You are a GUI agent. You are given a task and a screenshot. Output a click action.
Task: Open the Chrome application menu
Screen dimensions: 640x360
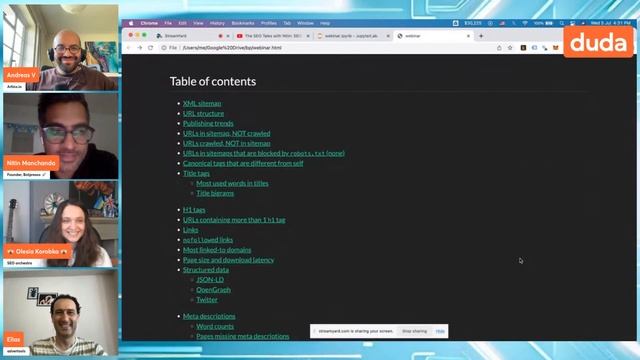point(149,23)
